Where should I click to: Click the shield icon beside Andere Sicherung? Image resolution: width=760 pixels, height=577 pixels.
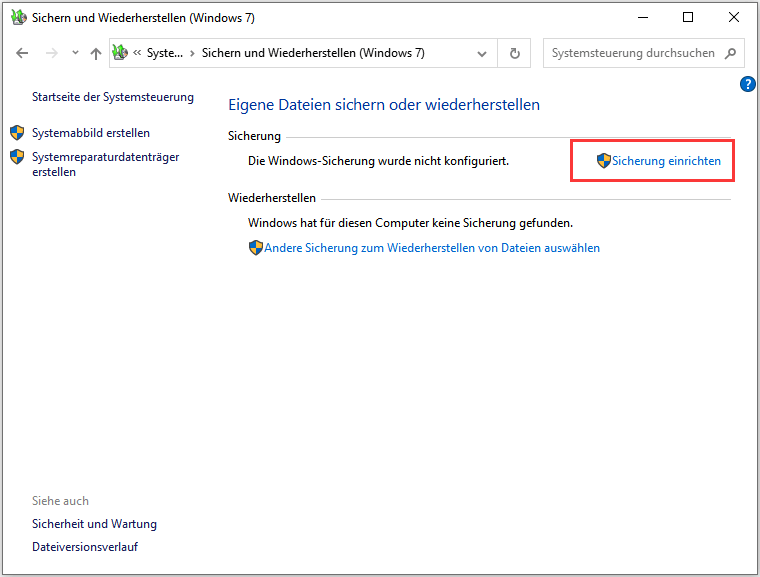click(255, 248)
